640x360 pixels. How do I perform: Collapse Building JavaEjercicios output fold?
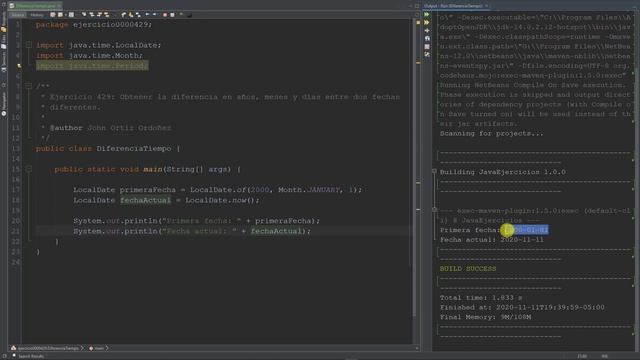point(435,171)
